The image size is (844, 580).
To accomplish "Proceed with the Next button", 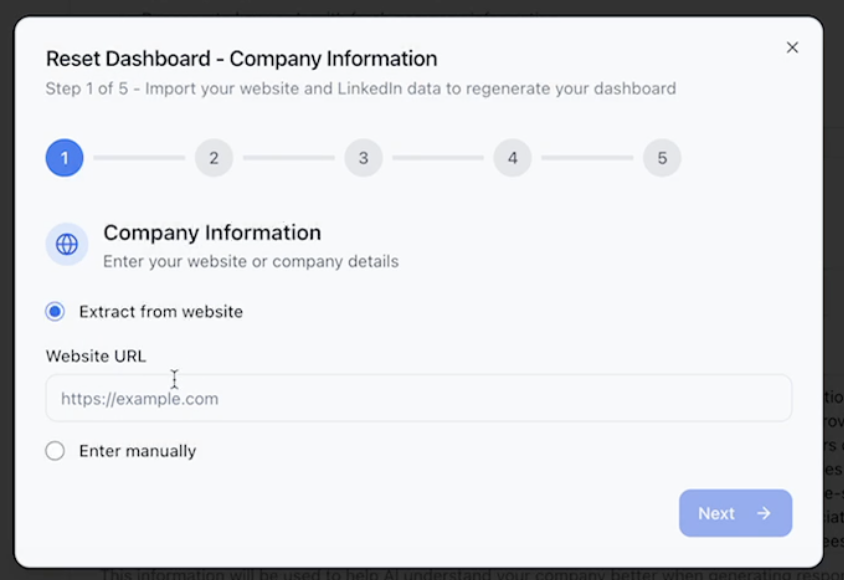I will tap(735, 513).
